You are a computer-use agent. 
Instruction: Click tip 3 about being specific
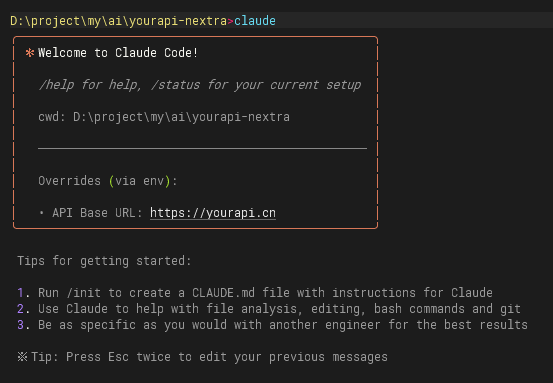(x=272, y=325)
